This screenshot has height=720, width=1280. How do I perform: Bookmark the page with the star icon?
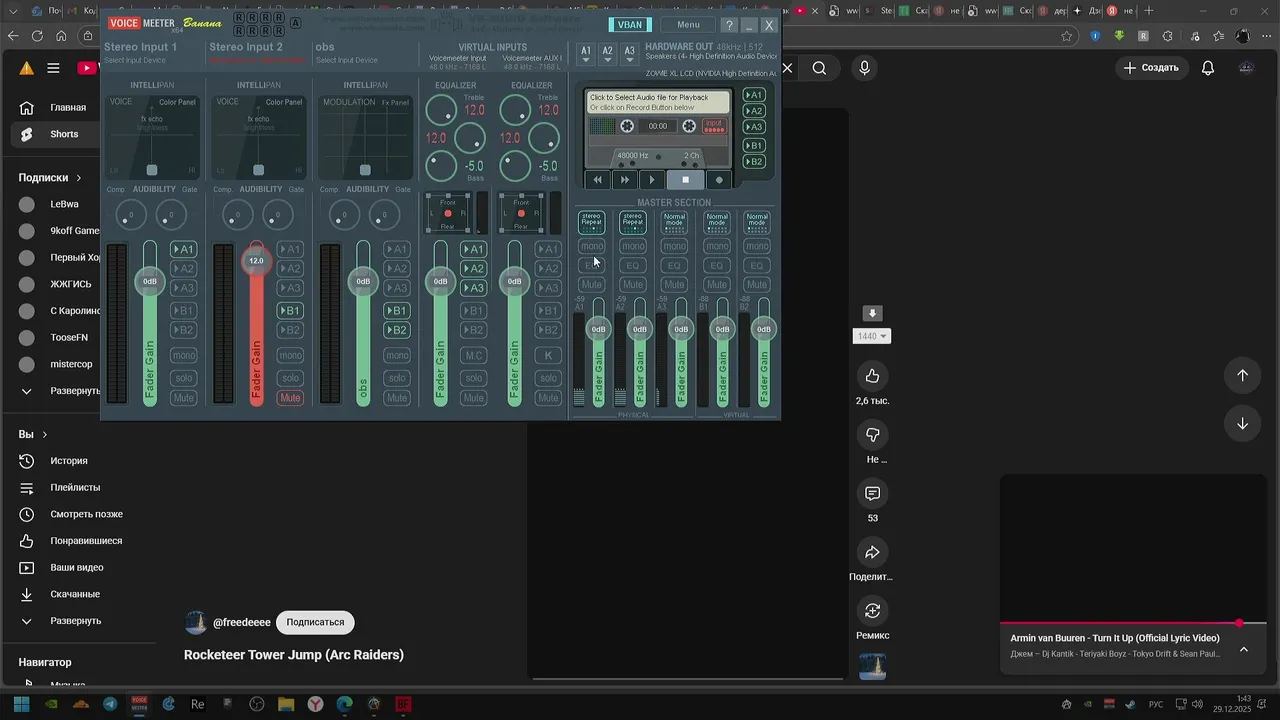click(1067, 36)
